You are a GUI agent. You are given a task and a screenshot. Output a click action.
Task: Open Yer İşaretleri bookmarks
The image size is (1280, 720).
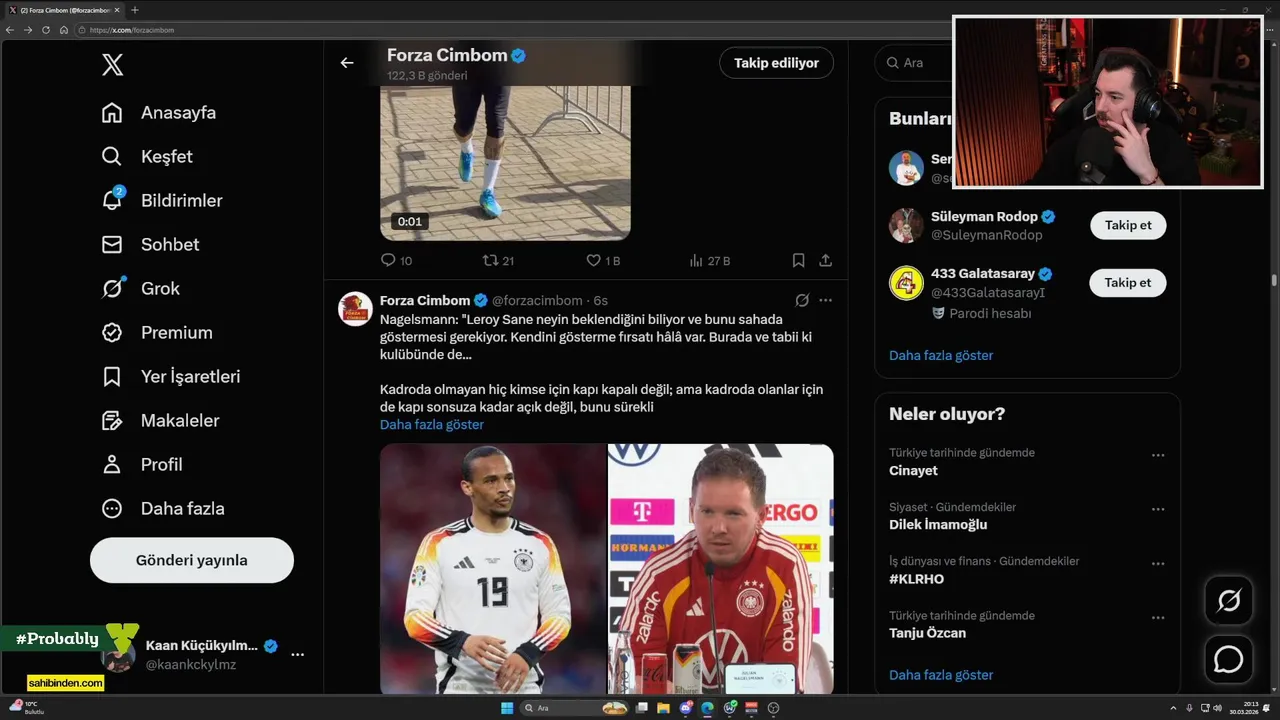click(171, 376)
